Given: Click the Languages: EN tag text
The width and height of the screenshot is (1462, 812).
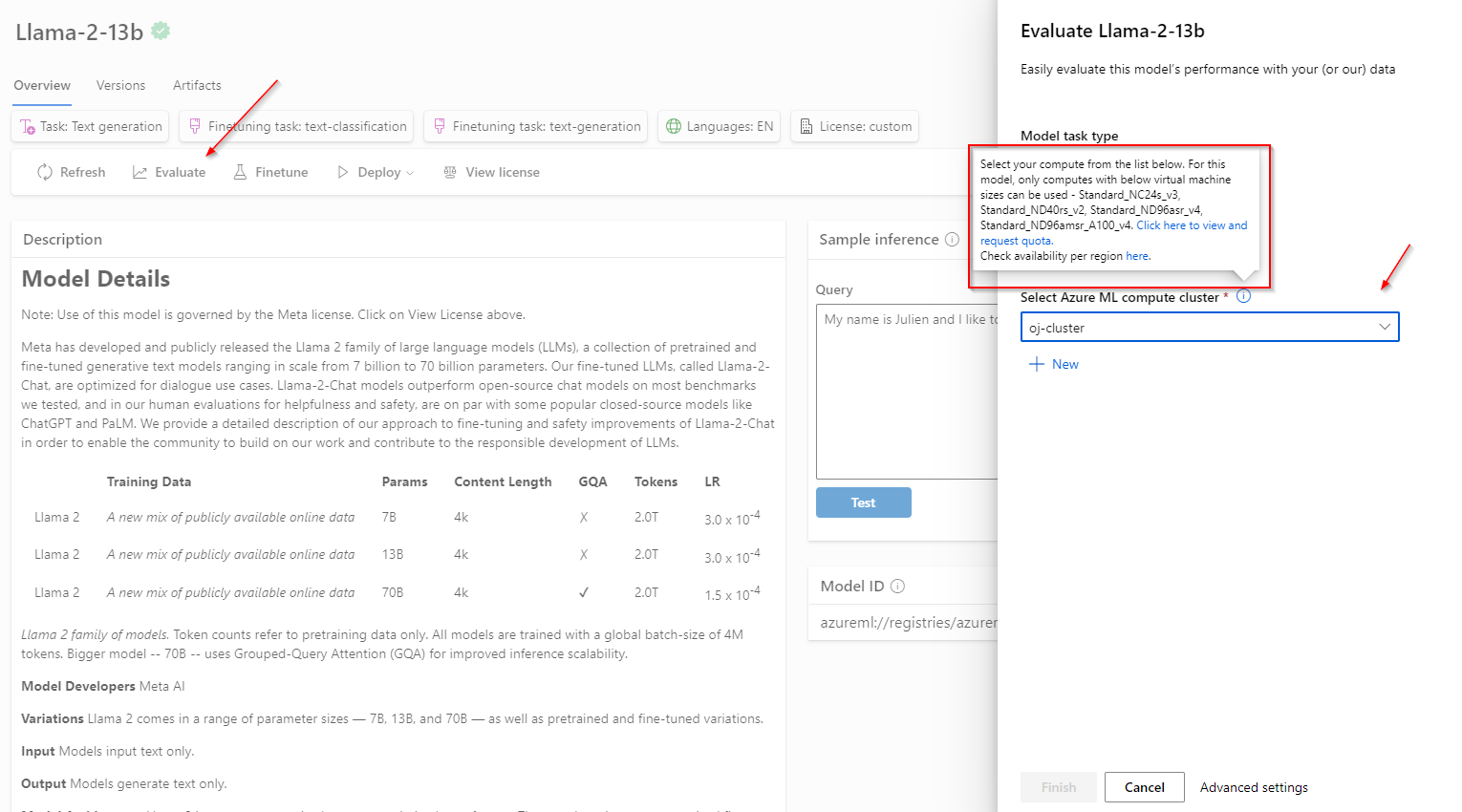Looking at the screenshot, I should [x=730, y=126].
